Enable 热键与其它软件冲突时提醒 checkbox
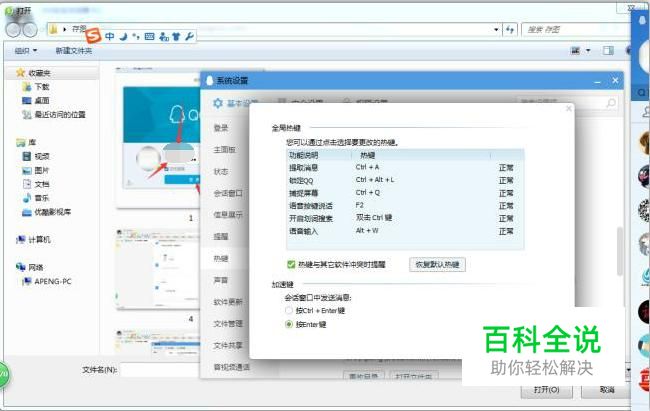This screenshot has height=411, width=650. (x=291, y=264)
